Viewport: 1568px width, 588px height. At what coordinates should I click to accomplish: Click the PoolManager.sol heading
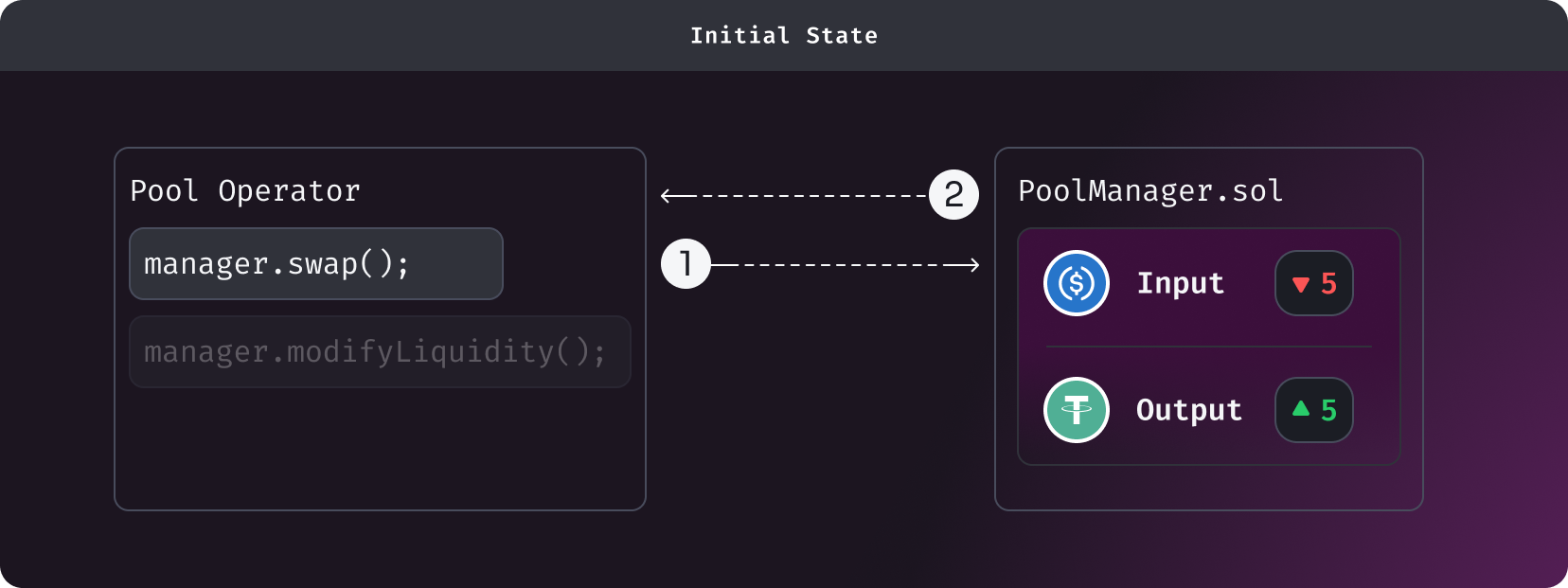1150,191
